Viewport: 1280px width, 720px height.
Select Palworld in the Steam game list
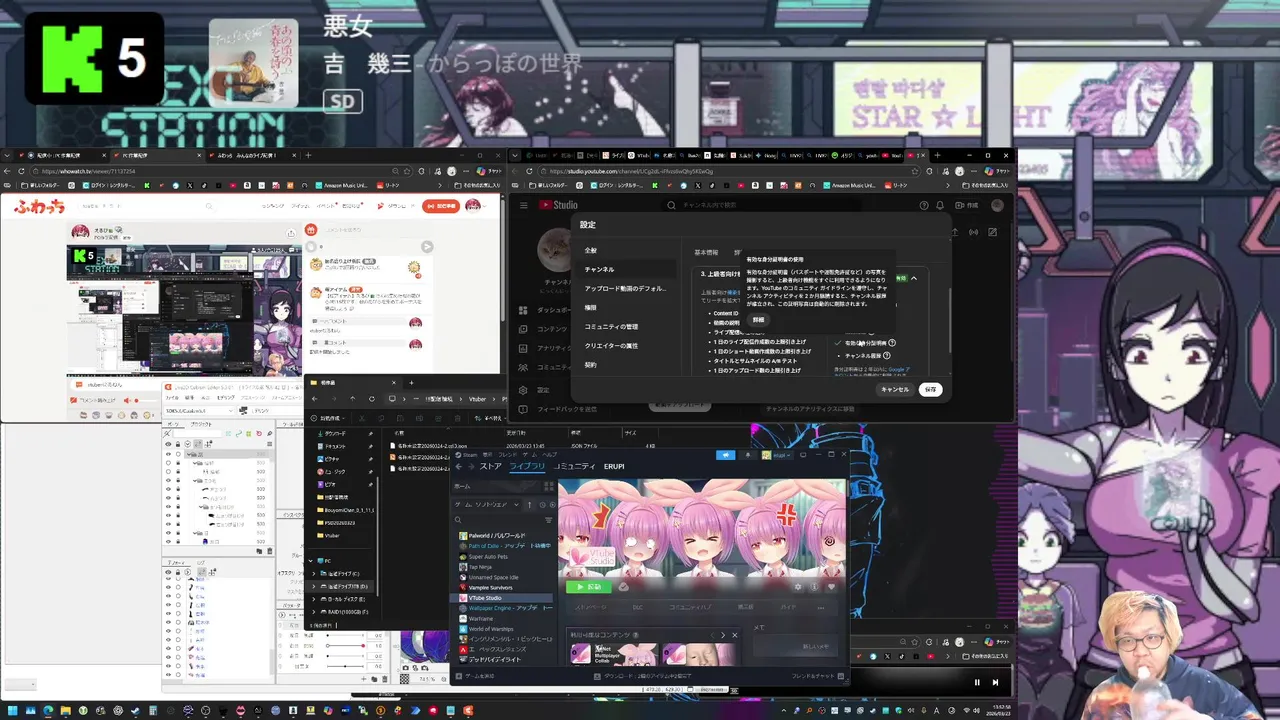497,535
